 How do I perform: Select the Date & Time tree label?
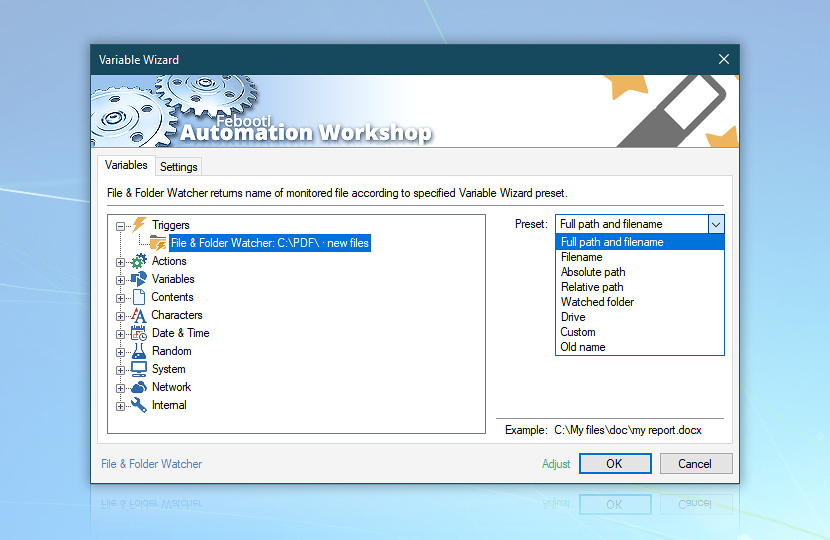pyautogui.click(x=181, y=333)
